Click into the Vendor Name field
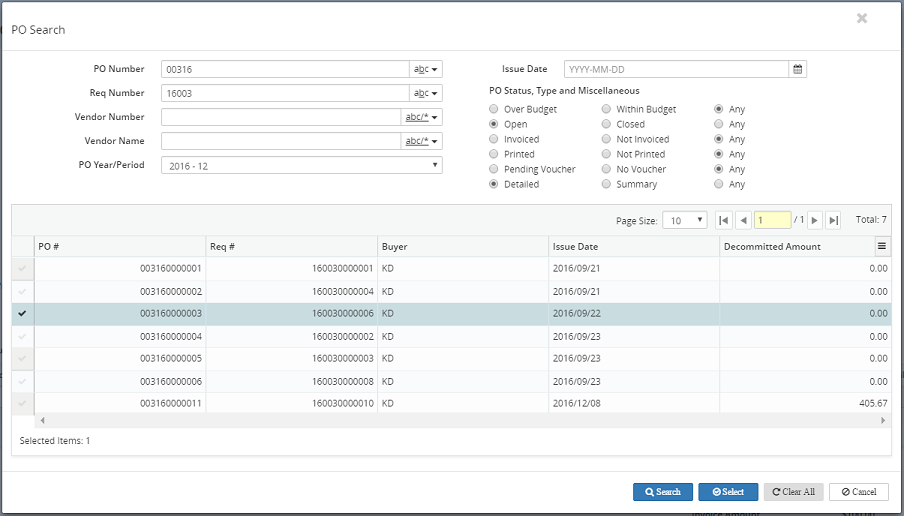 pos(280,141)
